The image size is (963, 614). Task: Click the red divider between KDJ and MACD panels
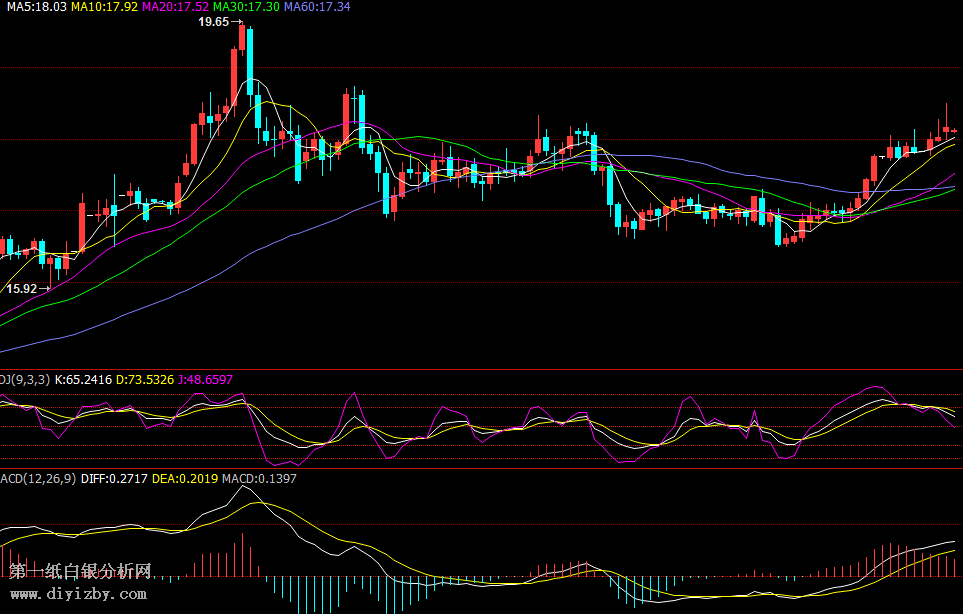click(481, 468)
